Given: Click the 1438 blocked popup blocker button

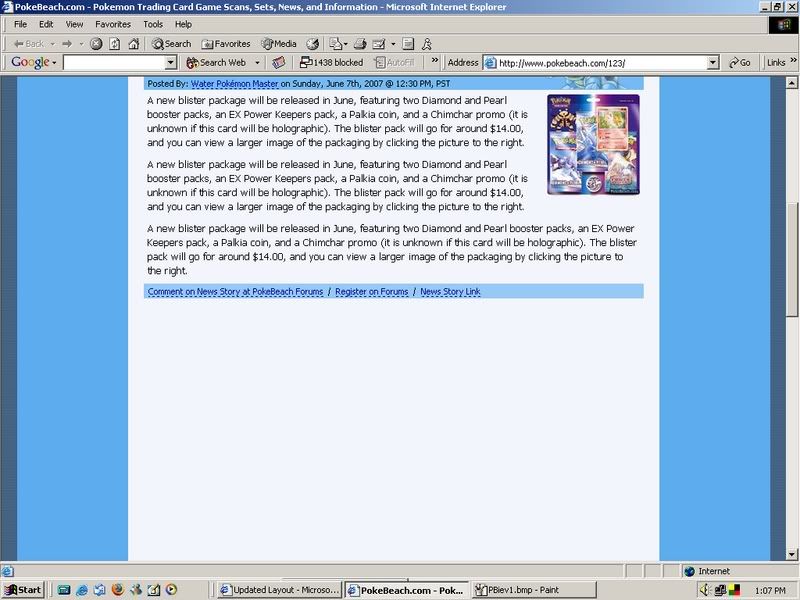Looking at the screenshot, I should [x=332, y=63].
